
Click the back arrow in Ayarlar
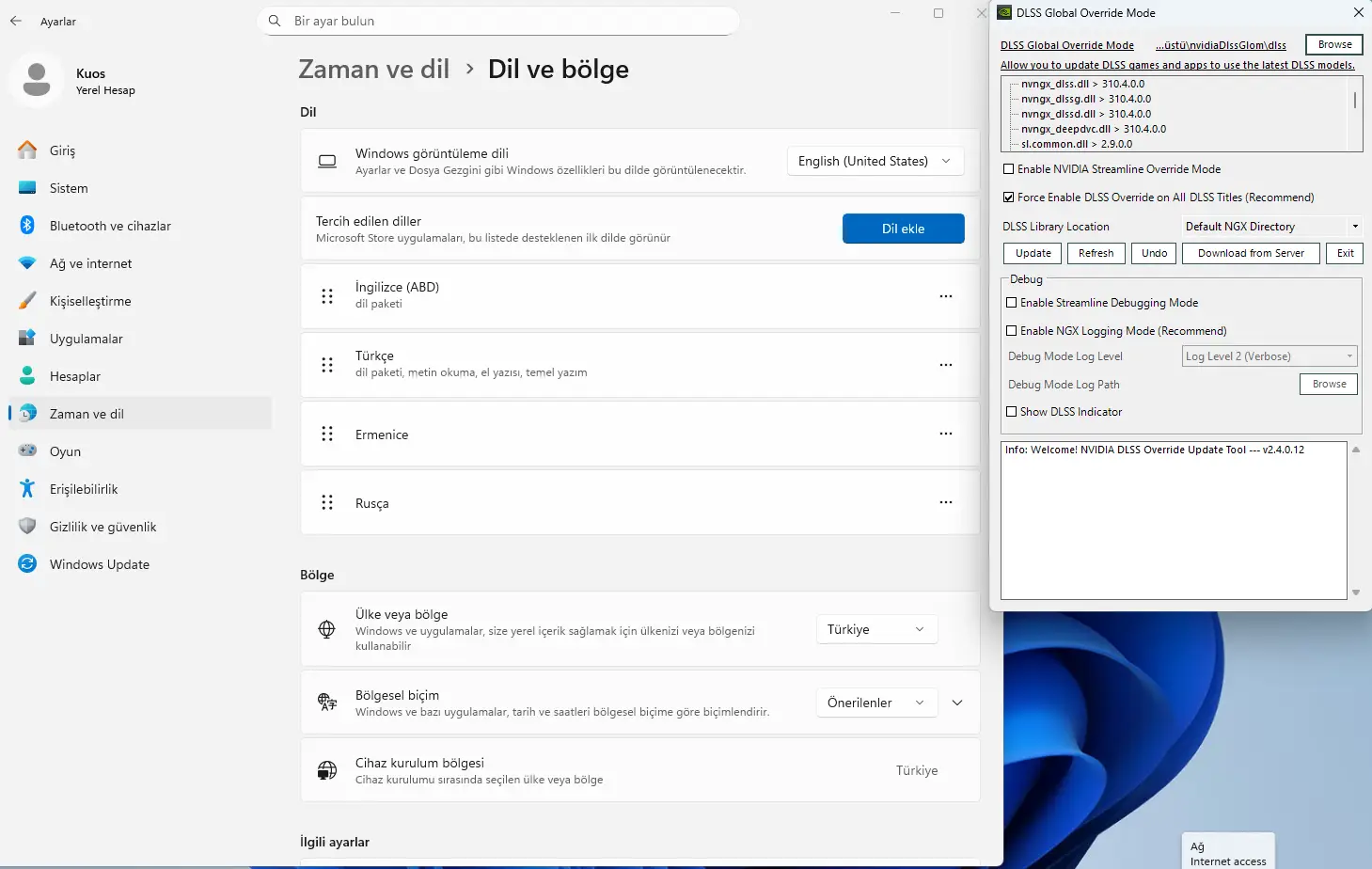[x=16, y=21]
